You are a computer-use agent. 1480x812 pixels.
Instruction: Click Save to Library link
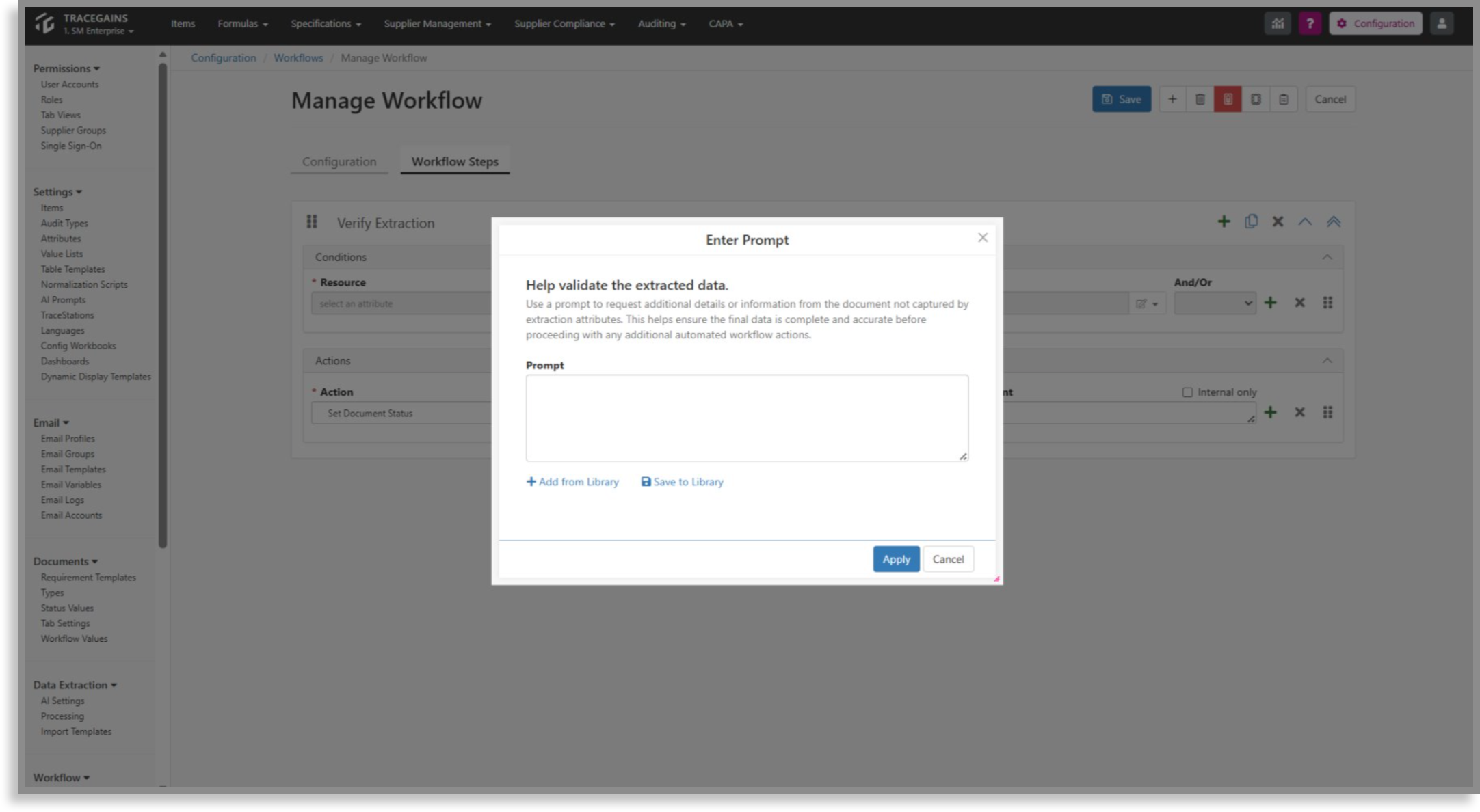(682, 482)
